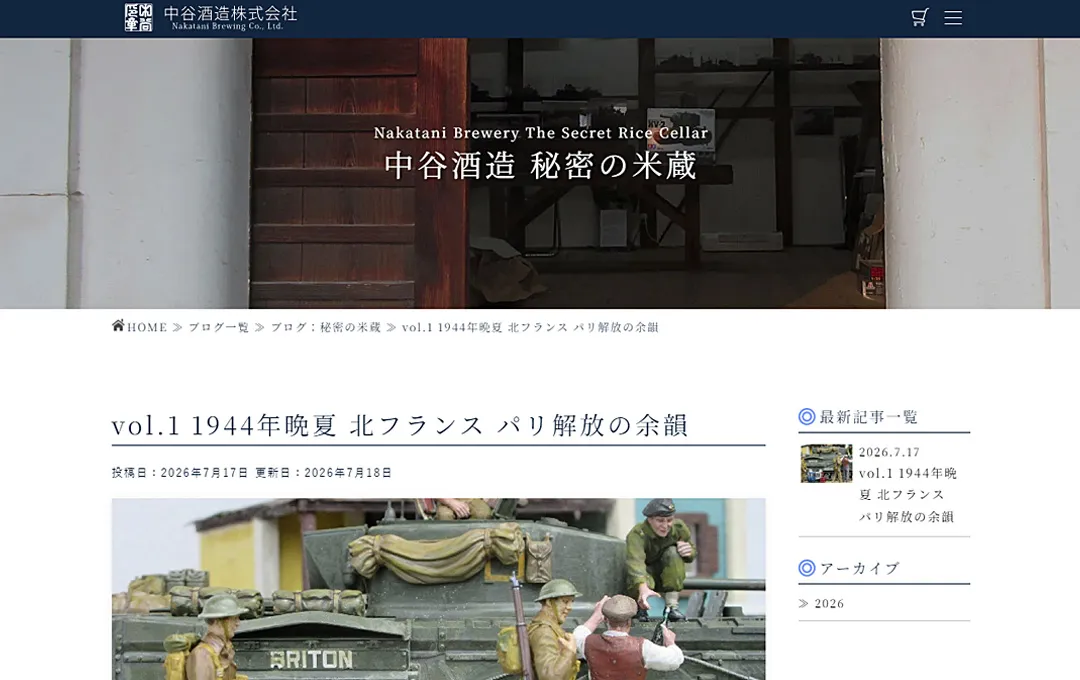Click the hero title 中谷酒造 秘密の米蔵

tap(541, 165)
